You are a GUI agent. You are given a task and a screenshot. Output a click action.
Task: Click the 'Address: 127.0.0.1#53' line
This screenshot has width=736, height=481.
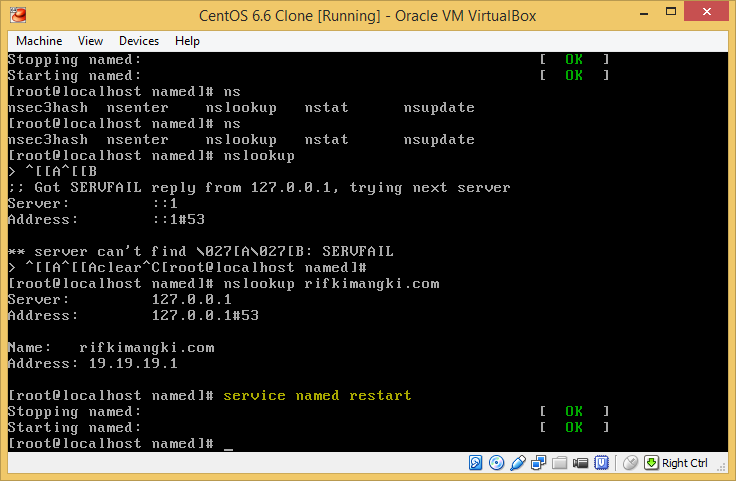[x=133, y=315]
